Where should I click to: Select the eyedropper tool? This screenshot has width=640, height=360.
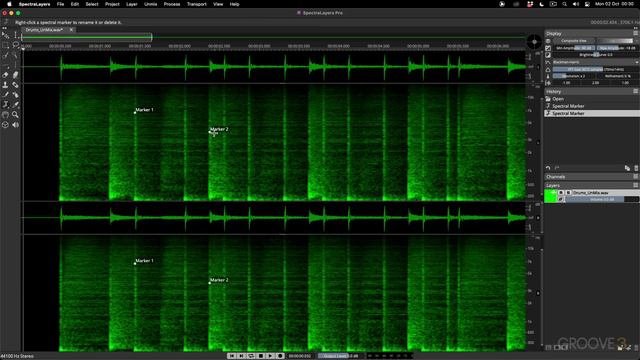coord(16,105)
